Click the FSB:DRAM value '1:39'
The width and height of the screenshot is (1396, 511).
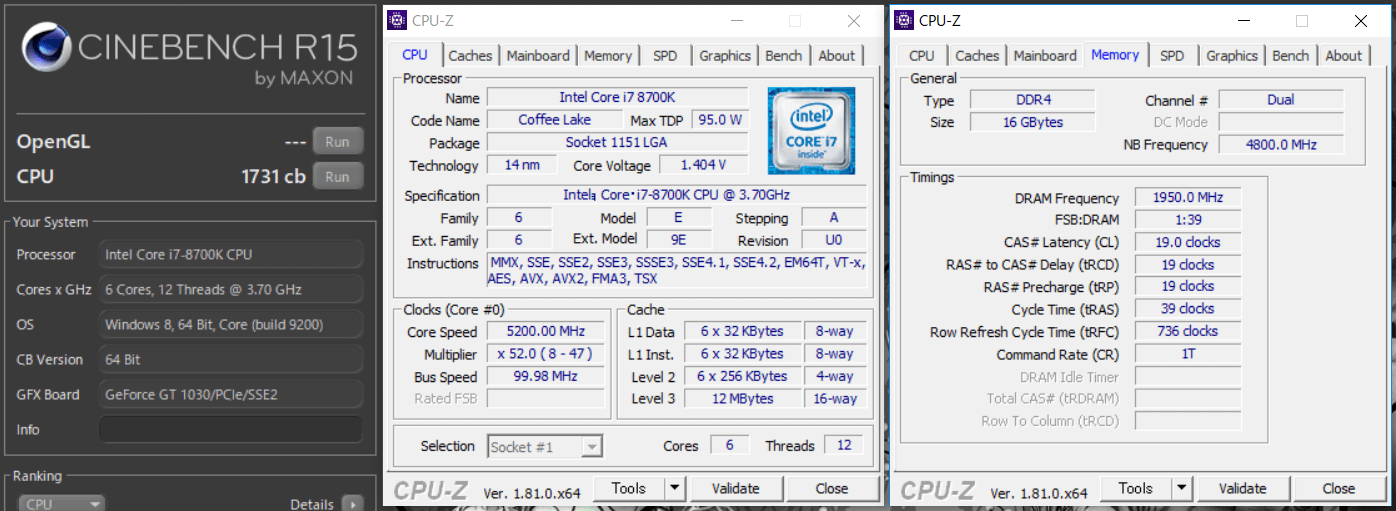click(x=1188, y=220)
